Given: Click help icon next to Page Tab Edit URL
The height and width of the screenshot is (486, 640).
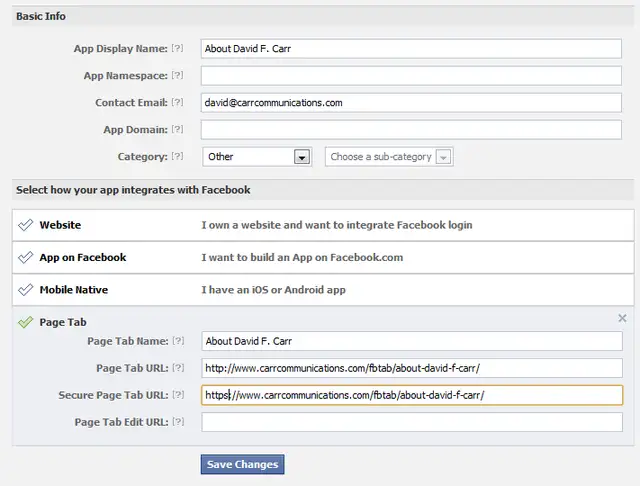Looking at the screenshot, I should (x=178, y=422).
